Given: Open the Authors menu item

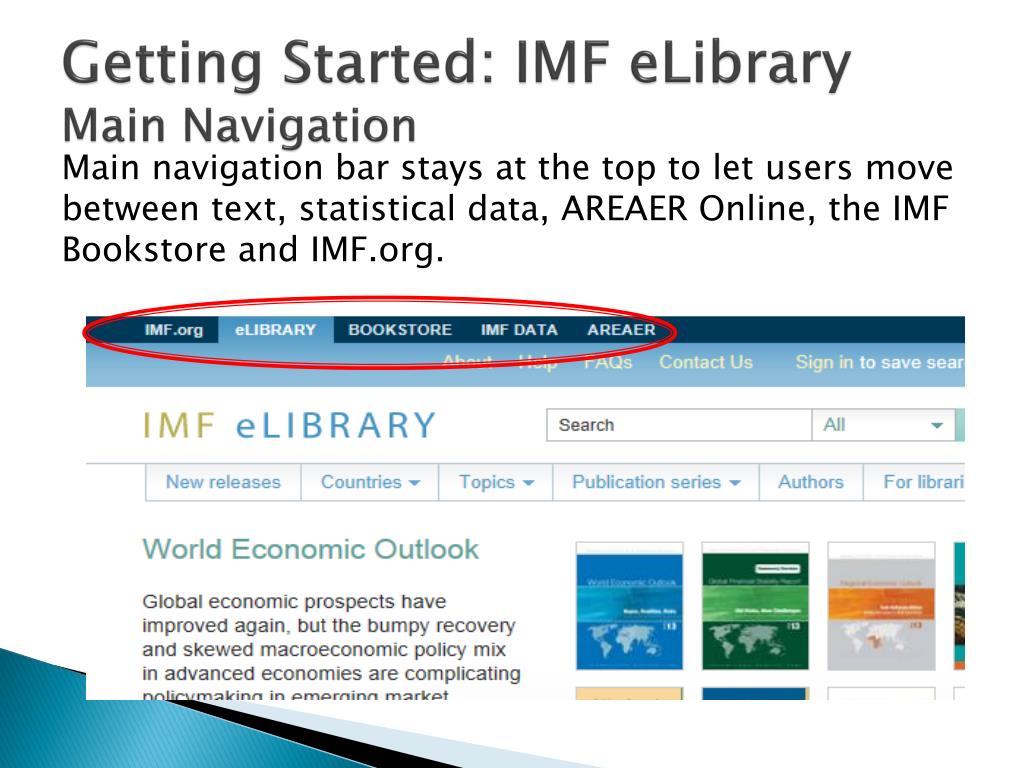Looking at the screenshot, I should [x=811, y=482].
